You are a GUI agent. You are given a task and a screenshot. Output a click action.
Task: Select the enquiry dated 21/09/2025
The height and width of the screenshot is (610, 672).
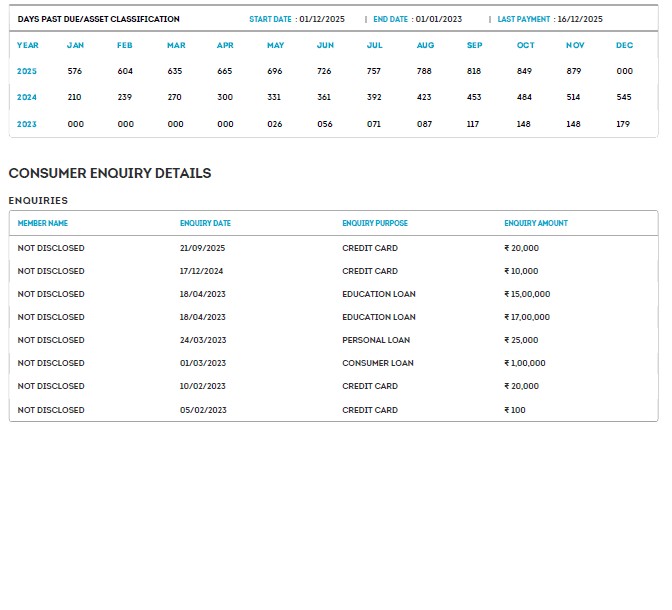(x=203, y=248)
